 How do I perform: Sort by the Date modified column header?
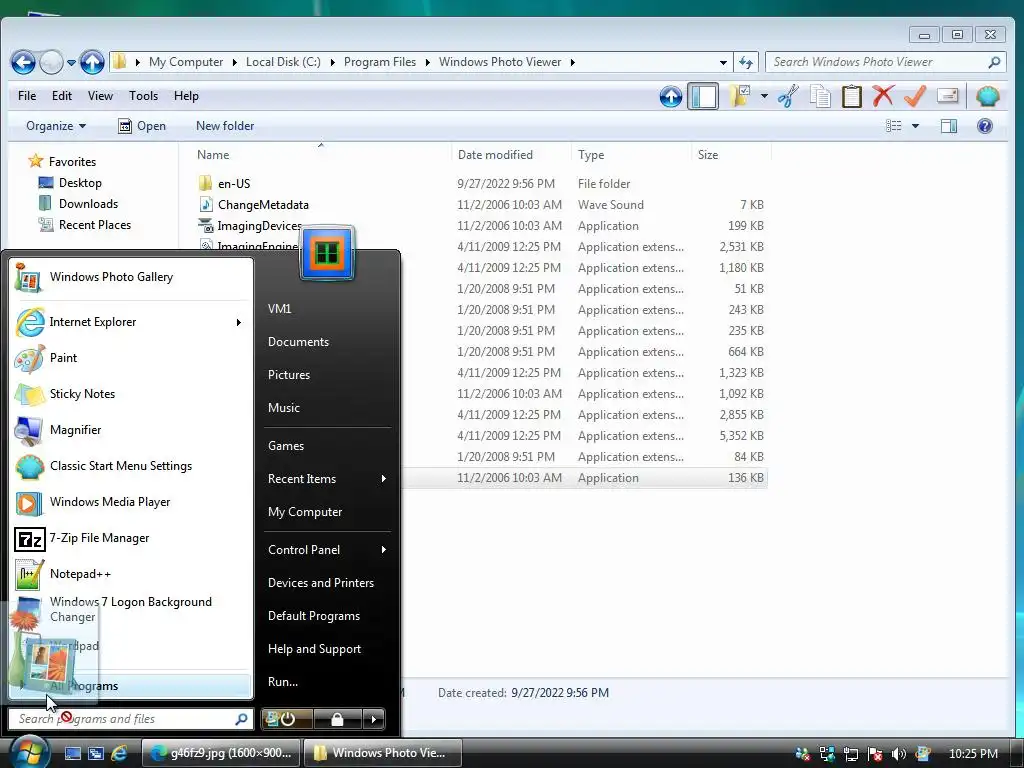pyautogui.click(x=495, y=155)
